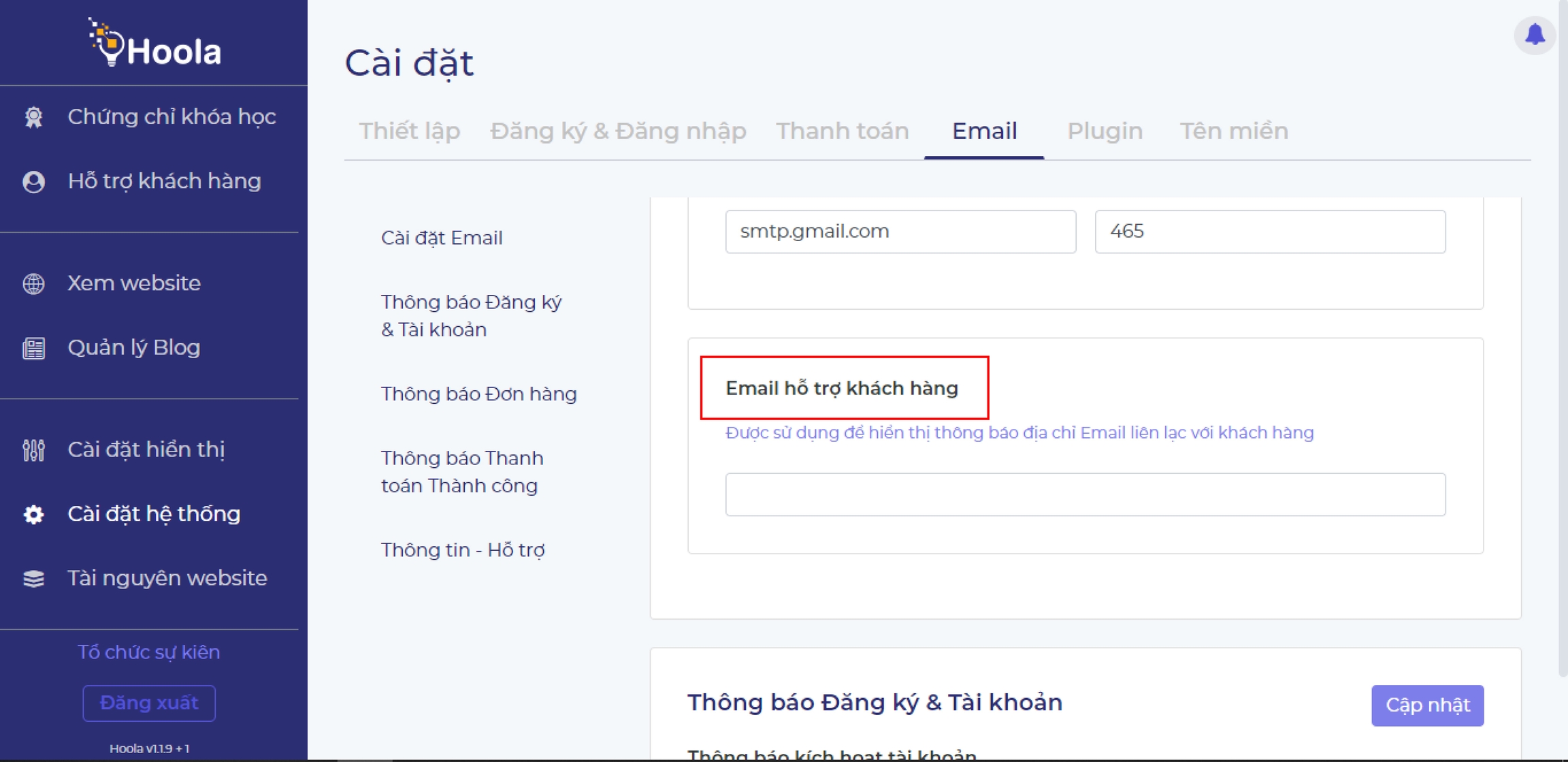Focus the smtp.gmail.com host field

(x=900, y=232)
